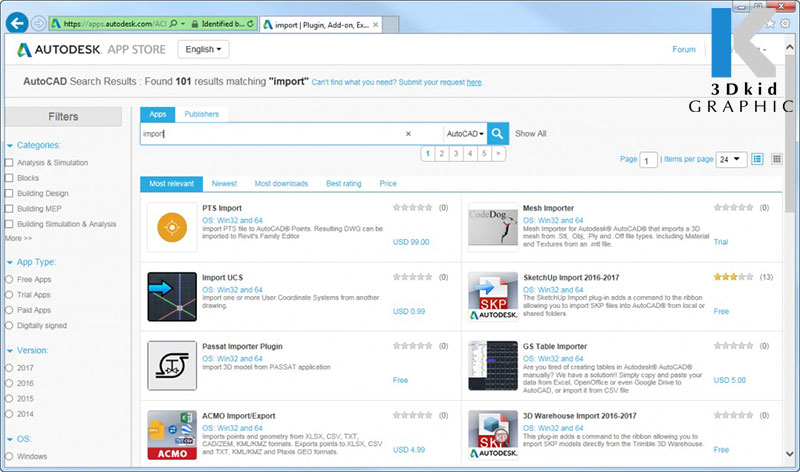Check the Blocks category filter
The image size is (800, 472).
(x=9, y=178)
